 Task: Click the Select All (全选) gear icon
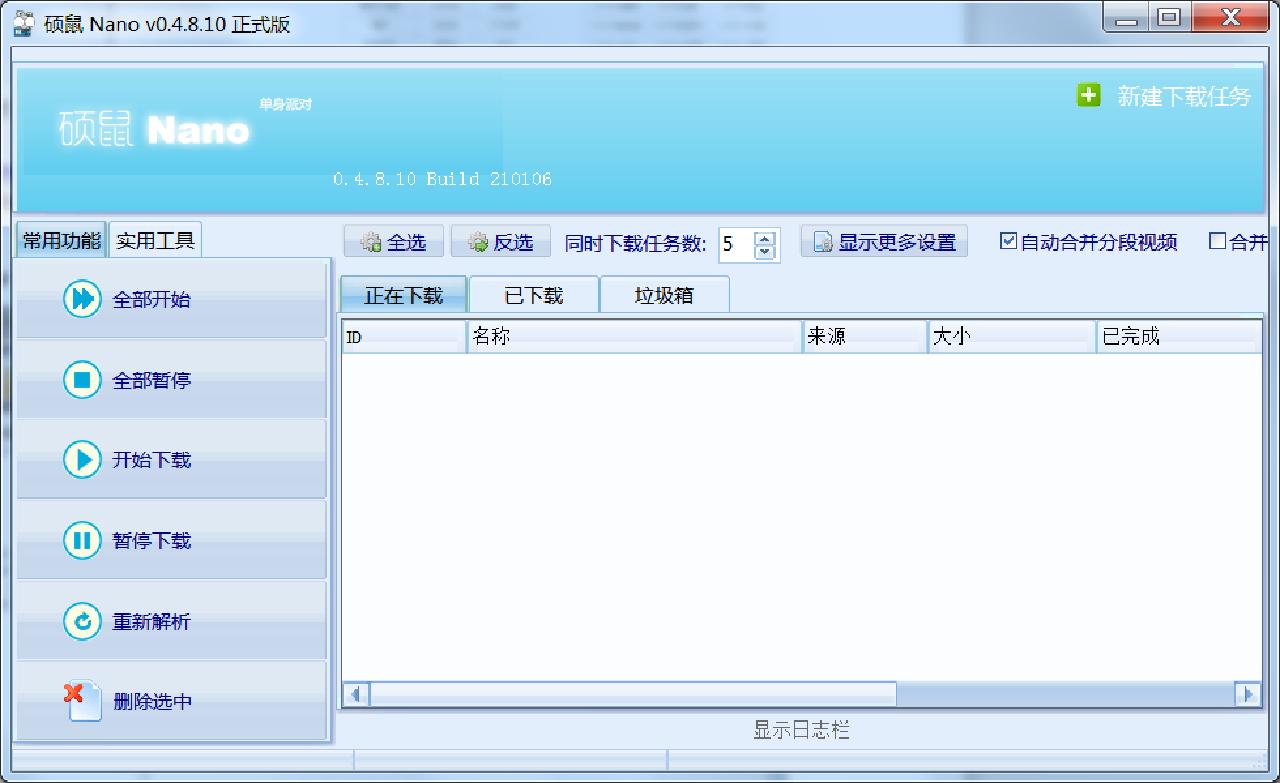point(372,240)
